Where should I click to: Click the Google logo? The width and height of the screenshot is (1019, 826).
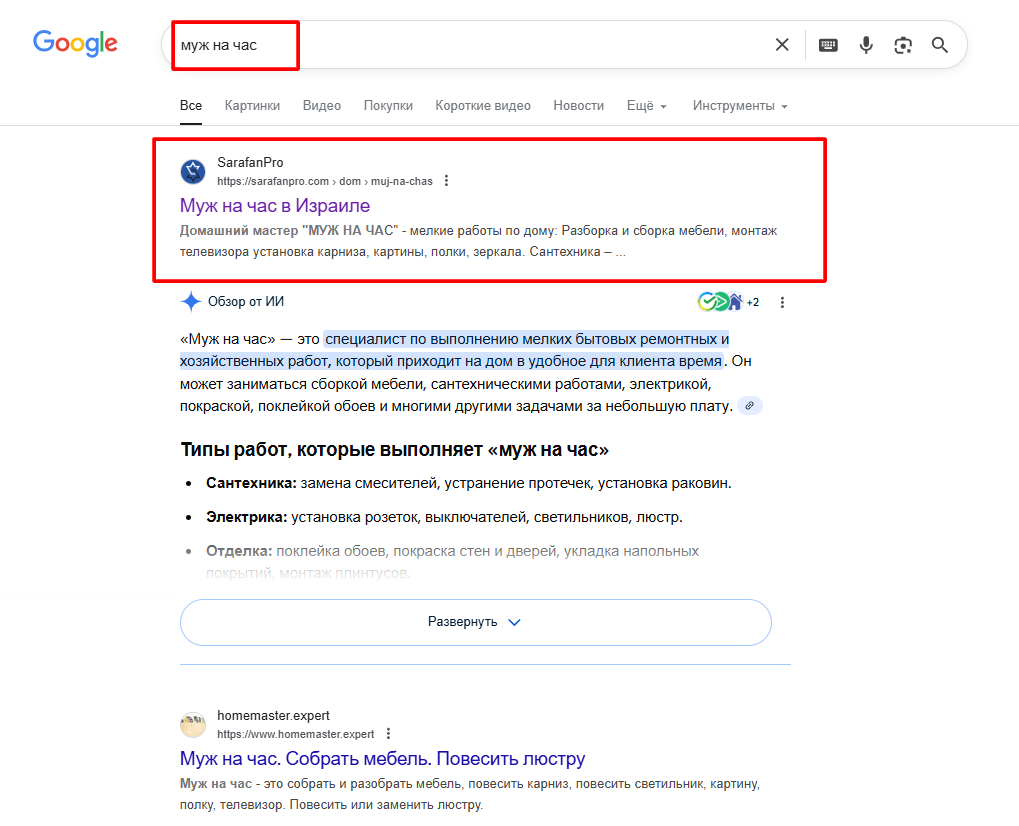pyautogui.click(x=75, y=43)
